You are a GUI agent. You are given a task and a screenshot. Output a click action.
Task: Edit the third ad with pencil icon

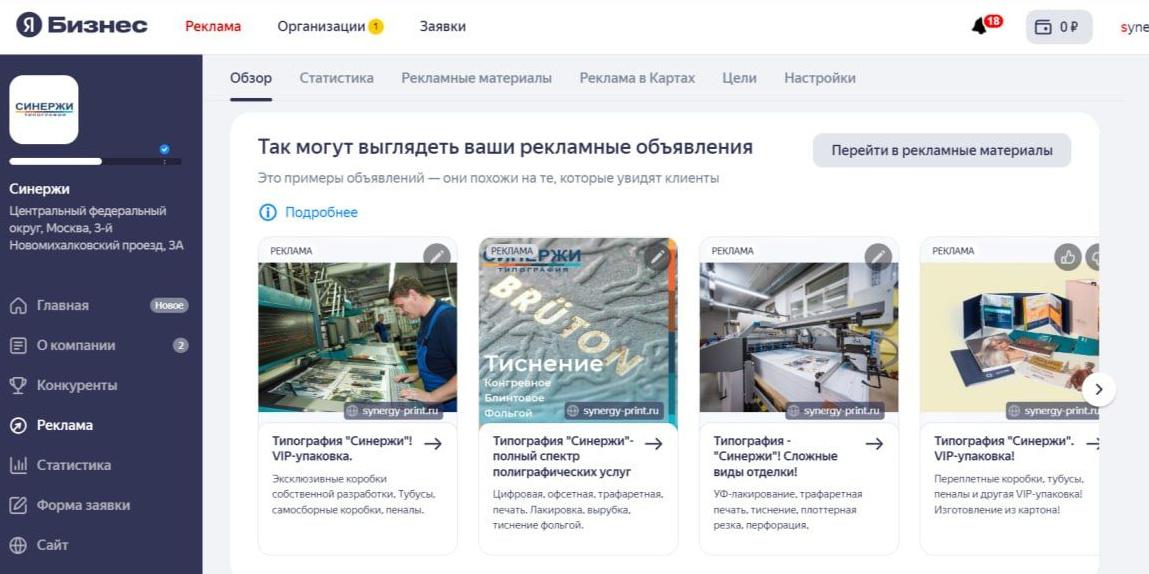pos(878,256)
